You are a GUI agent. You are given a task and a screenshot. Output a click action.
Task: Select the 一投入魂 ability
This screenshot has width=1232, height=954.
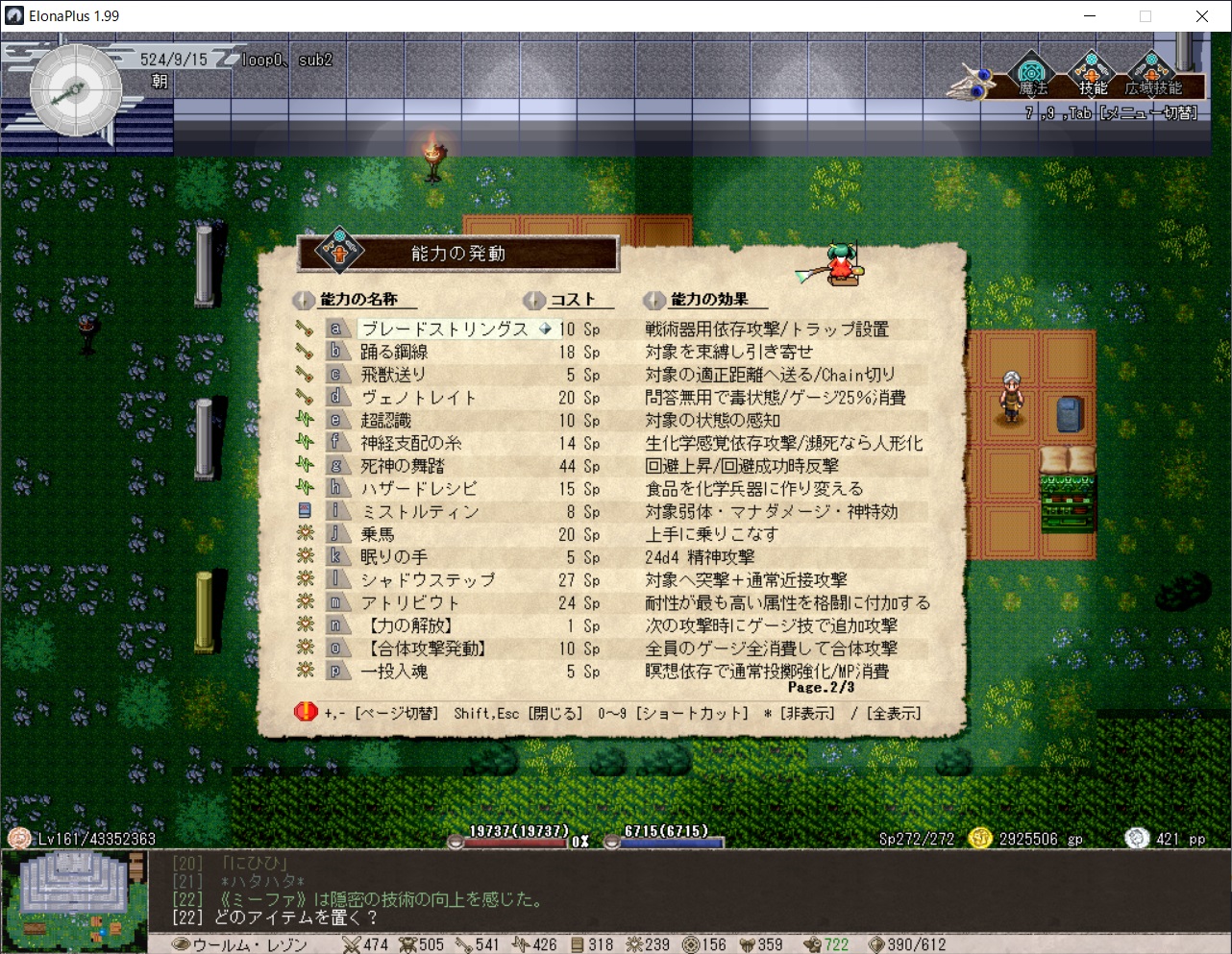(x=394, y=672)
